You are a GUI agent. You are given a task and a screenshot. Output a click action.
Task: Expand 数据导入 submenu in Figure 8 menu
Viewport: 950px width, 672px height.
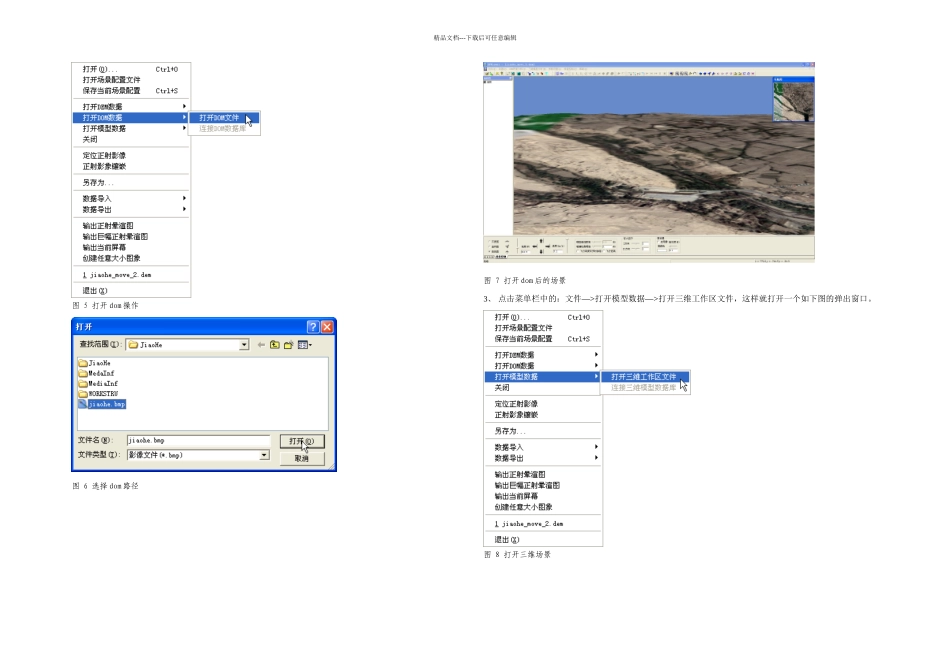tap(542, 447)
